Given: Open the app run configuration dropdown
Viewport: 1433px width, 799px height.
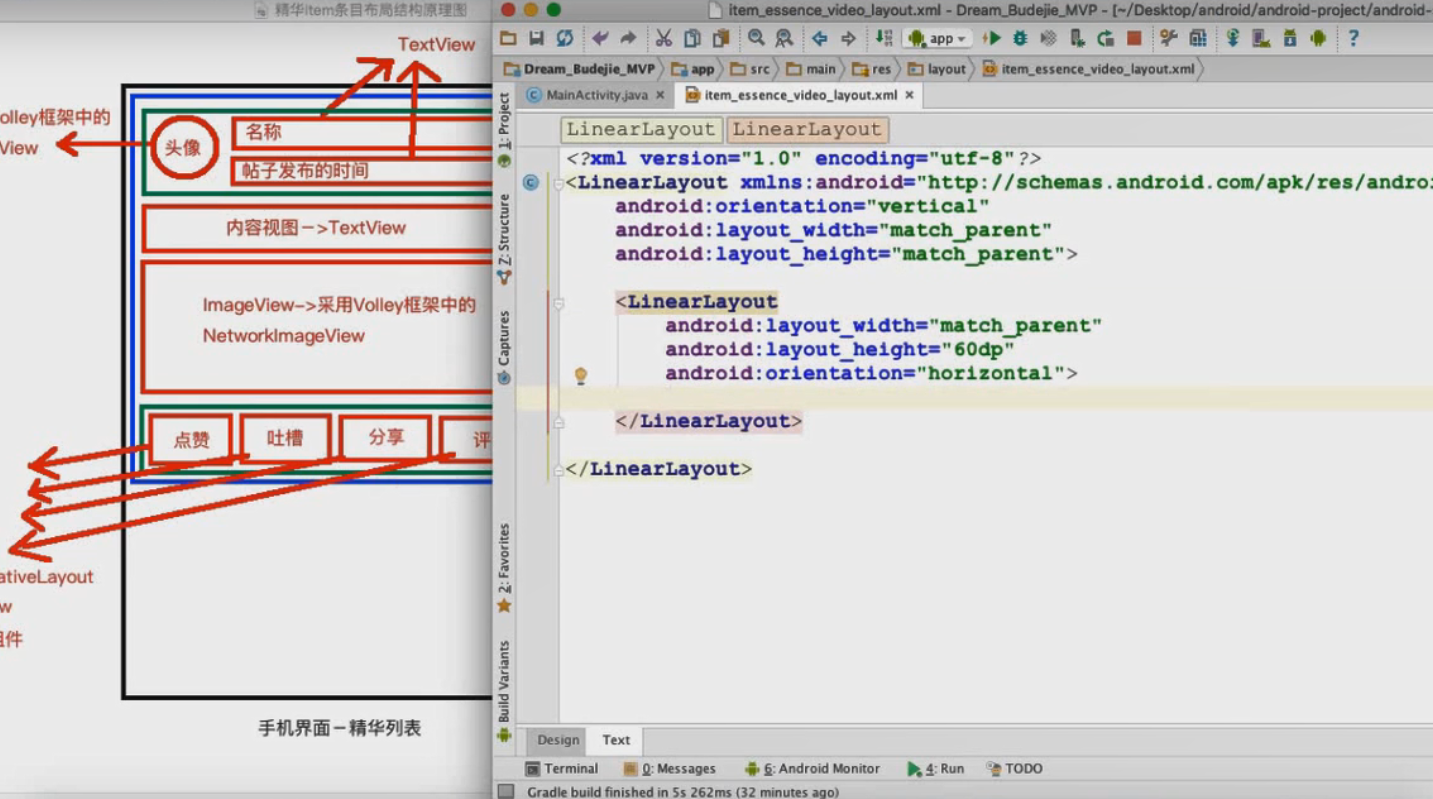Looking at the screenshot, I should [938, 38].
